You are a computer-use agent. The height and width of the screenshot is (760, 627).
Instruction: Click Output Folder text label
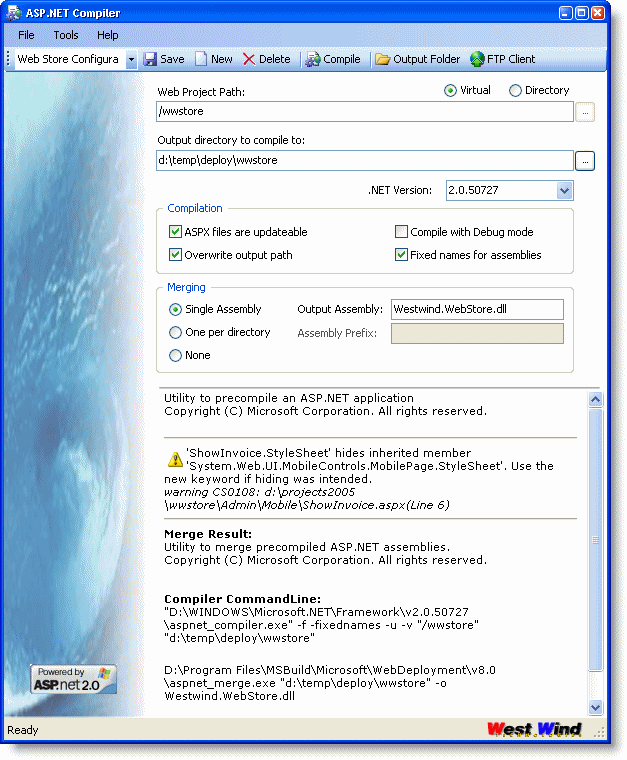426,59
